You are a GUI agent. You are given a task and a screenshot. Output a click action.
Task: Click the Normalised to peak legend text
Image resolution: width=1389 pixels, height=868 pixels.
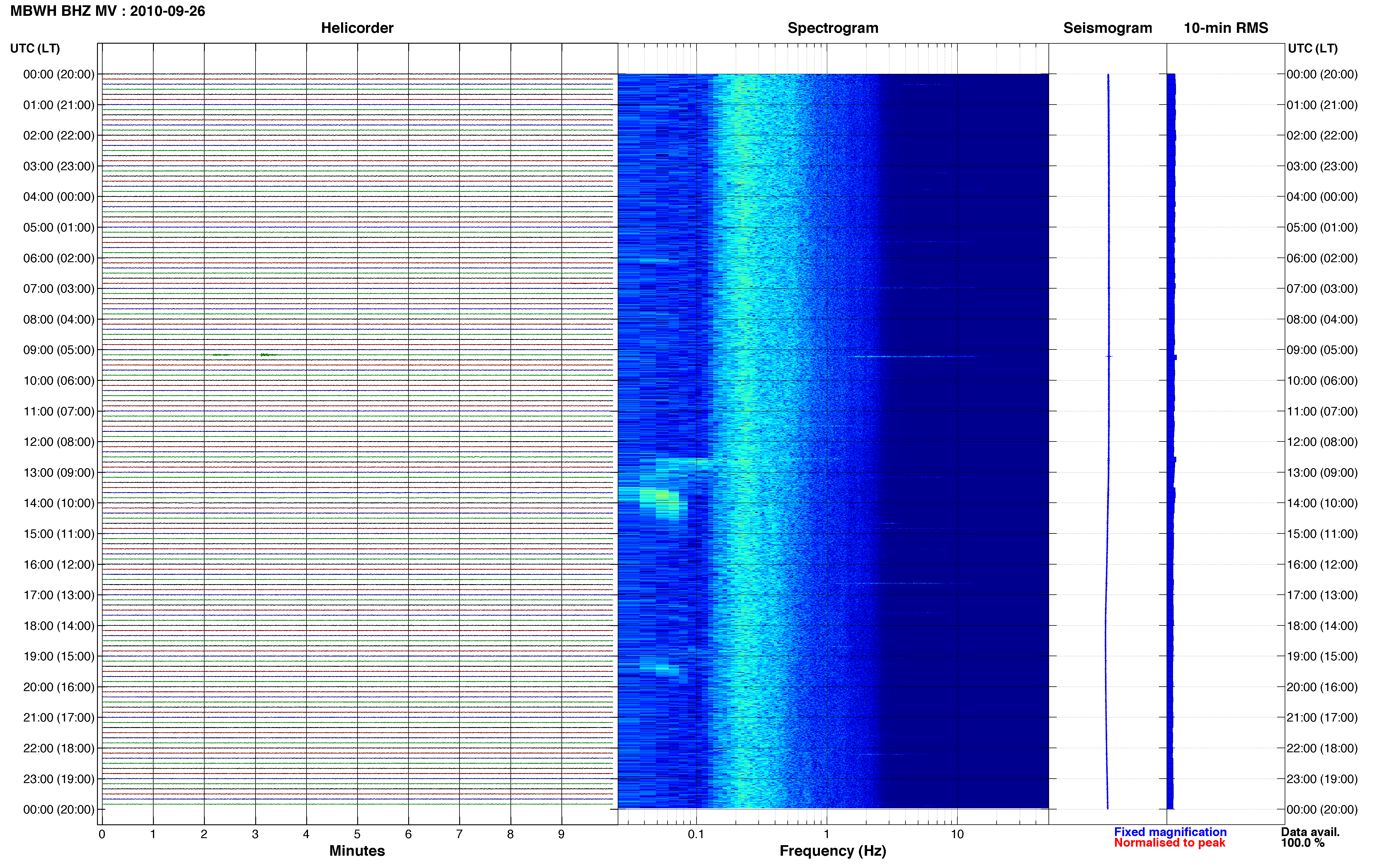[1170, 843]
